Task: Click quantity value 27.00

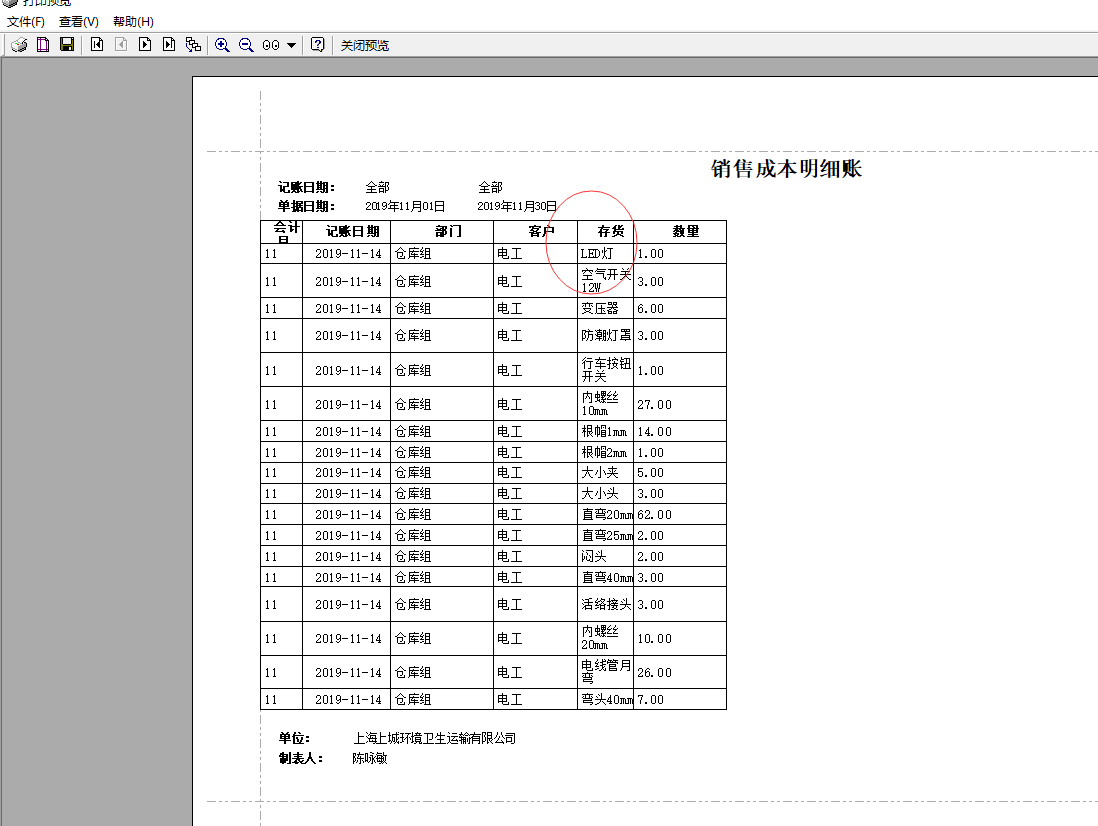Action: (654, 405)
